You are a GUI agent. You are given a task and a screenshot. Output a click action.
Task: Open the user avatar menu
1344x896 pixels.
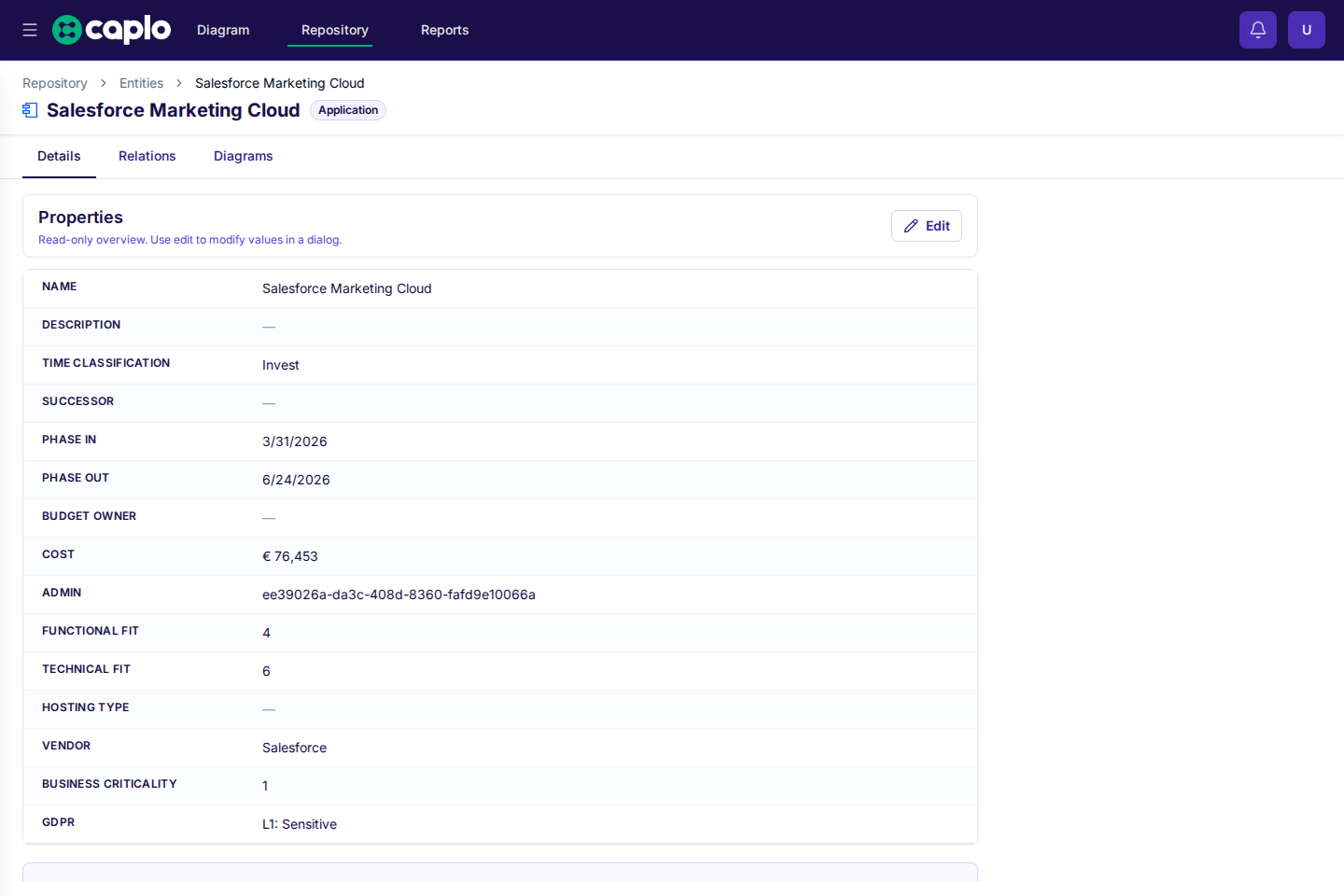(1307, 30)
